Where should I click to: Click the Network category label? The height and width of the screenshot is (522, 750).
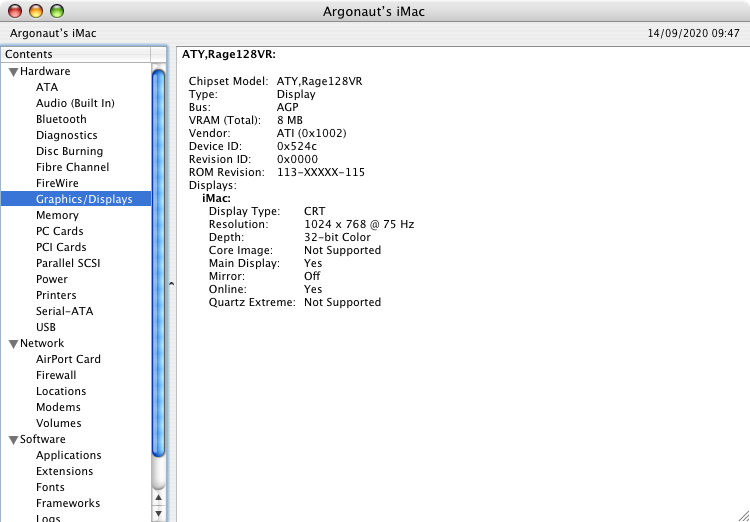42,343
